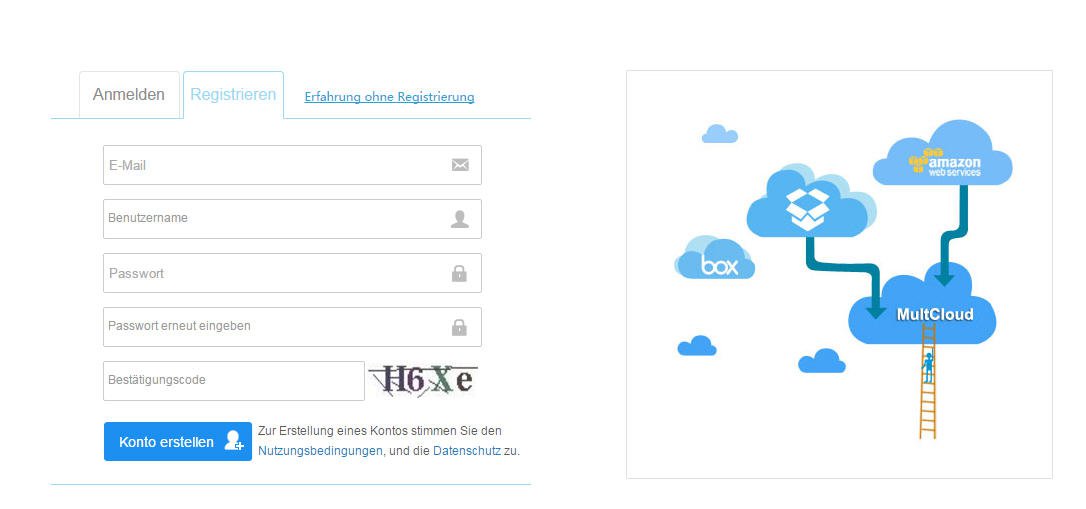Click the Konto erstellen button
Image resolution: width=1086 pixels, height=509 pixels.
178,441
